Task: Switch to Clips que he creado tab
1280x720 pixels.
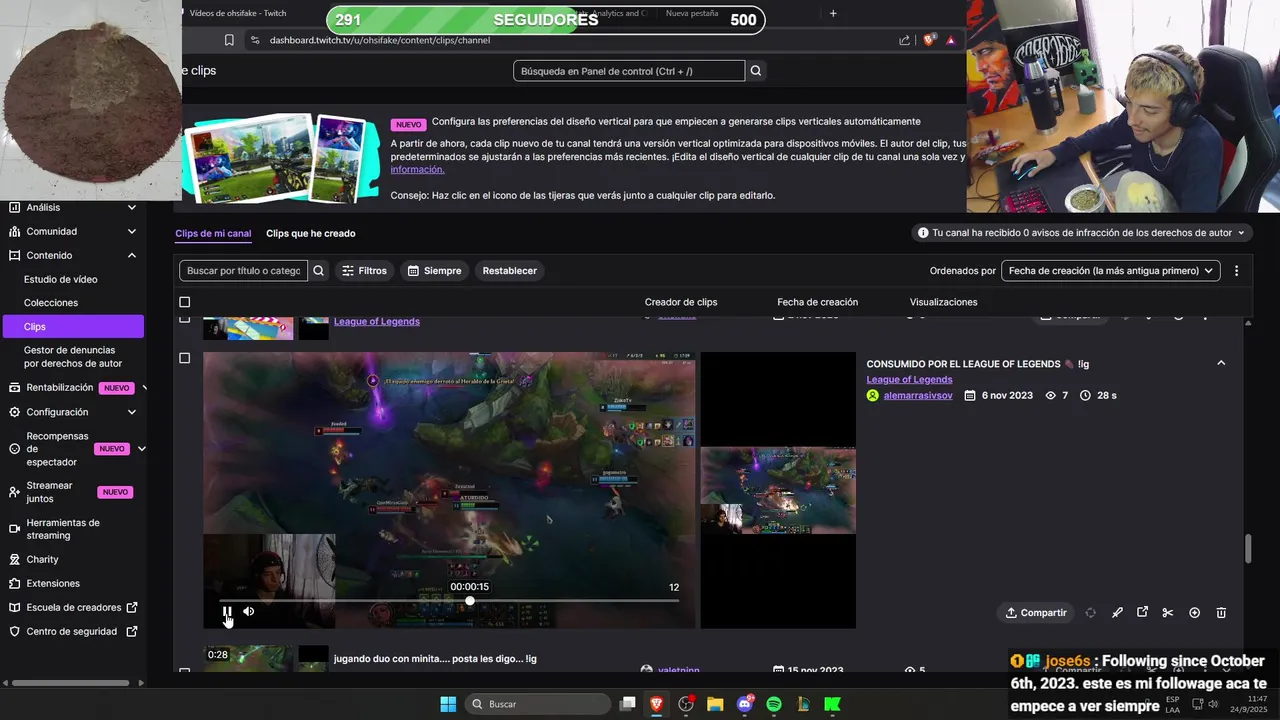Action: pyautogui.click(x=311, y=233)
